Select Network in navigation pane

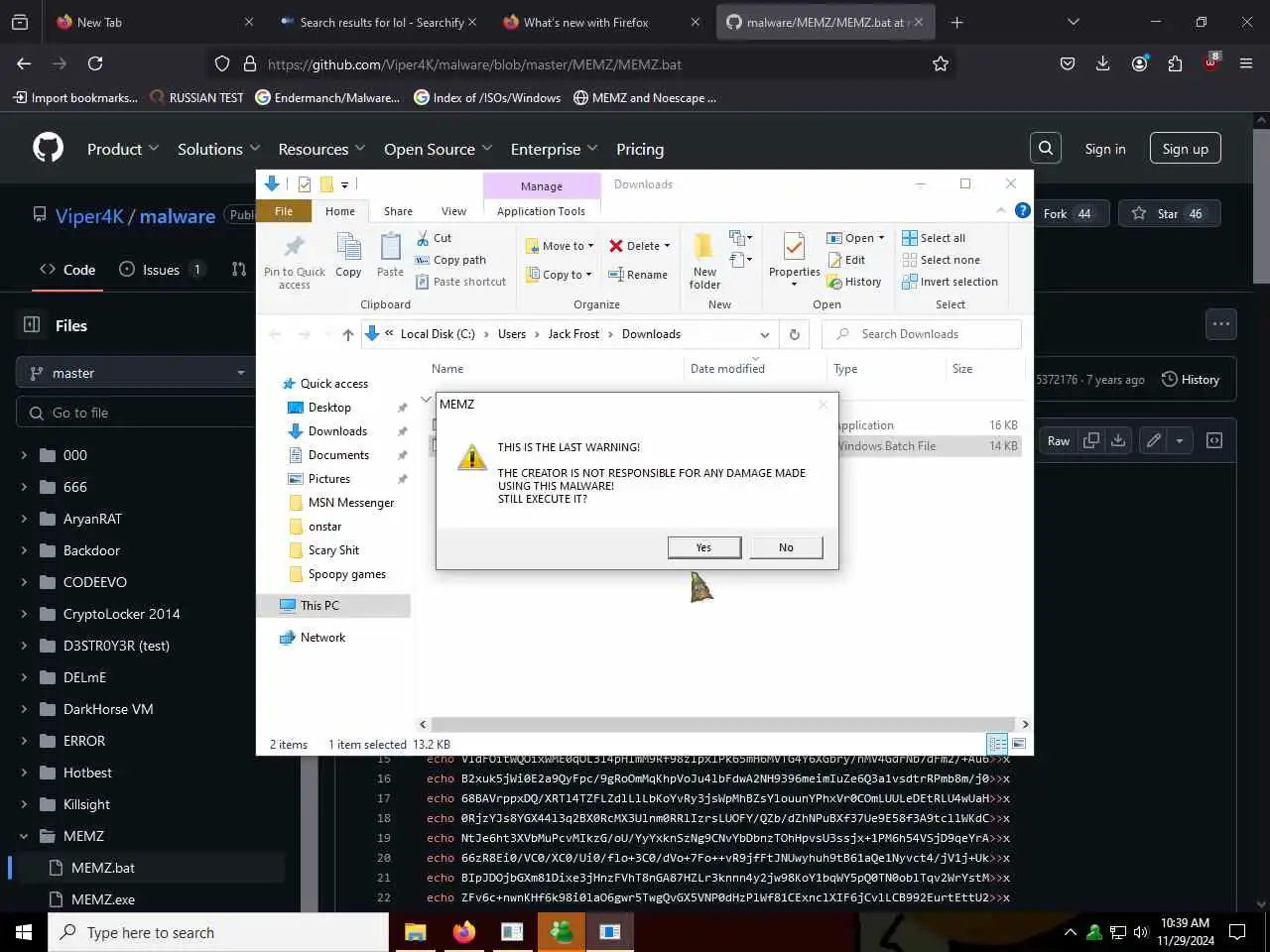tap(322, 638)
